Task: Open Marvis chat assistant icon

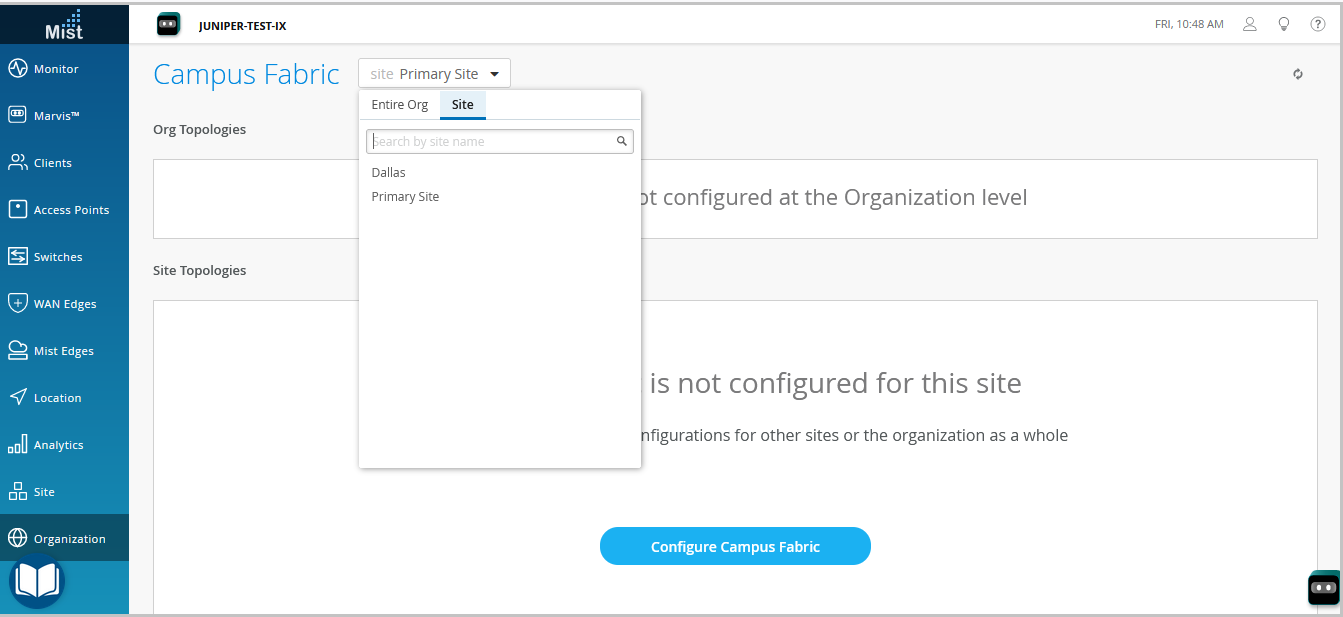Action: (x=1323, y=588)
